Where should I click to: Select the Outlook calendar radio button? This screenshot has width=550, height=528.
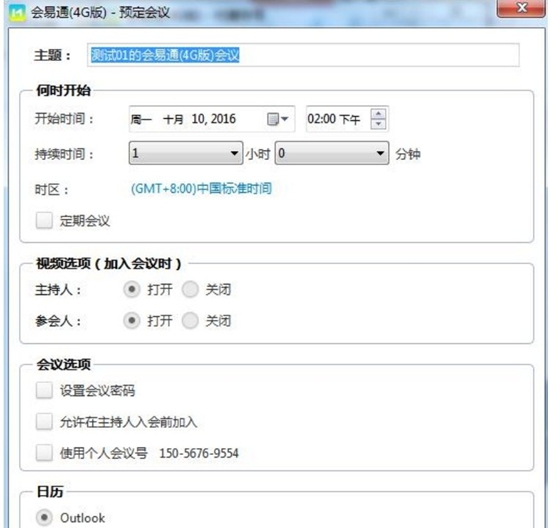coord(44,517)
